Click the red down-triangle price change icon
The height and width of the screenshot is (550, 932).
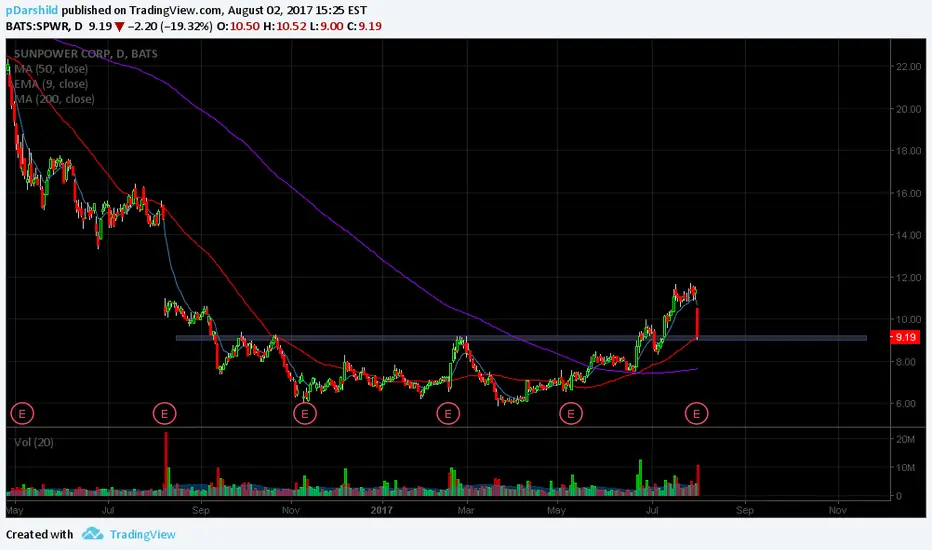[119, 27]
